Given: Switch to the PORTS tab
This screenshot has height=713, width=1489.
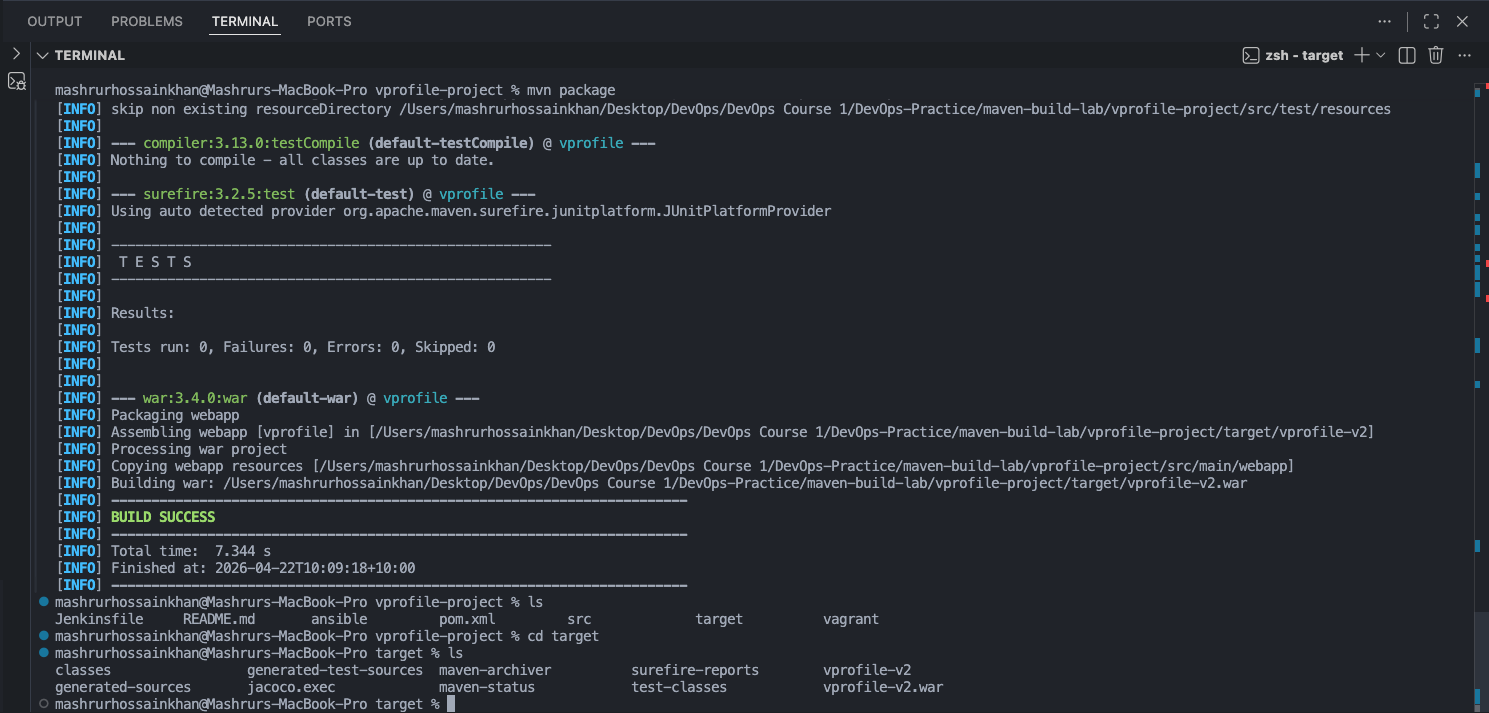Looking at the screenshot, I should pyautogui.click(x=329, y=21).
